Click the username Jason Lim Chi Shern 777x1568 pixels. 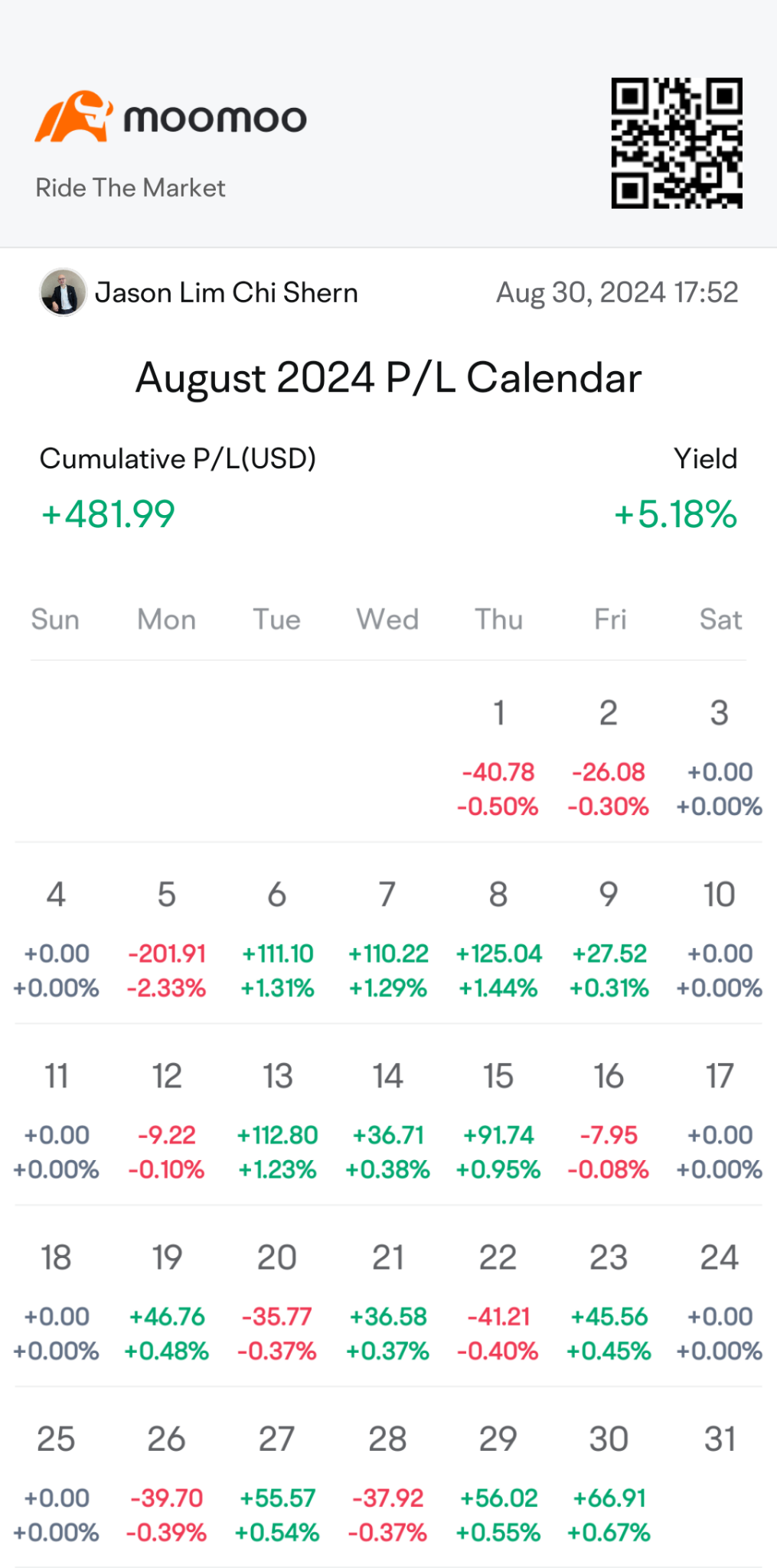pos(227,292)
